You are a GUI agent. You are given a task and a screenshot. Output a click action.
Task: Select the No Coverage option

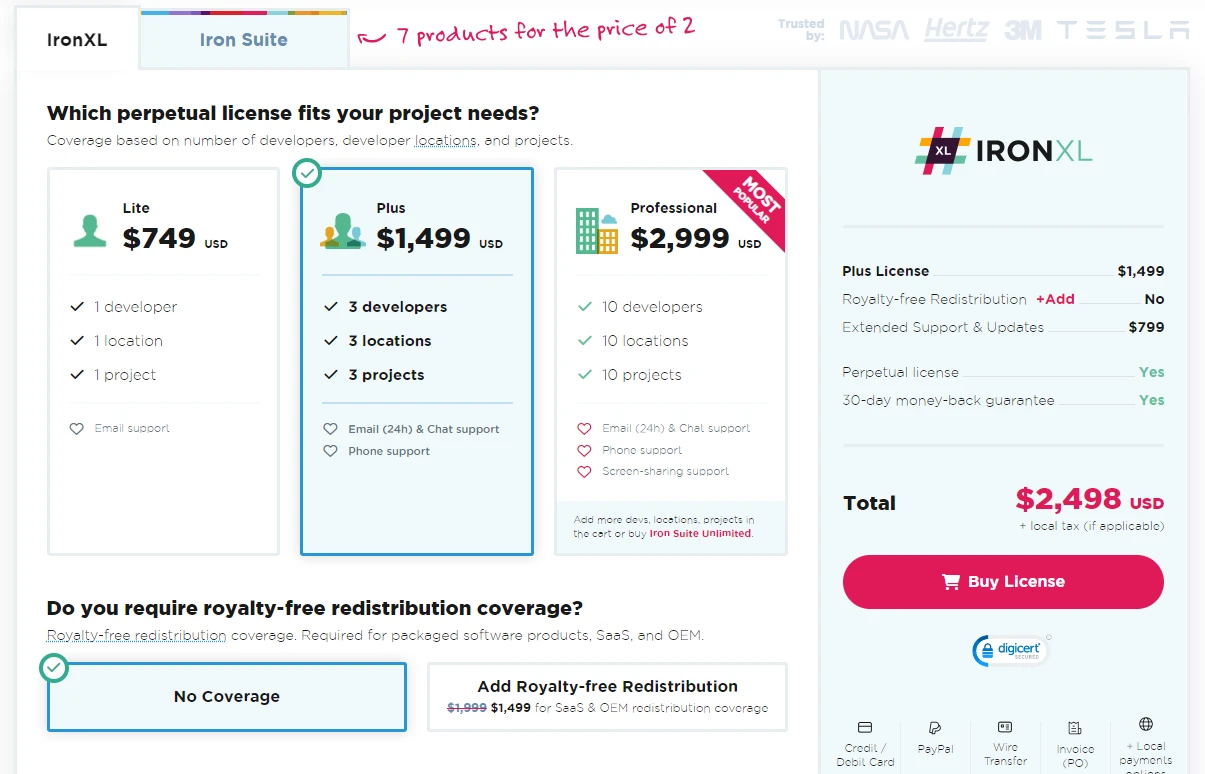[227, 696]
